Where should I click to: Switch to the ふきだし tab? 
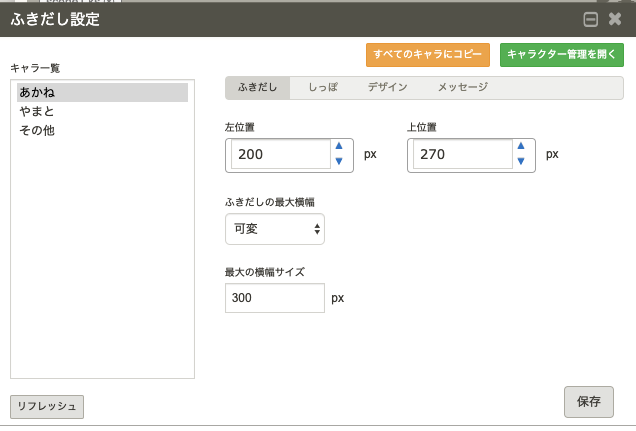pos(258,88)
